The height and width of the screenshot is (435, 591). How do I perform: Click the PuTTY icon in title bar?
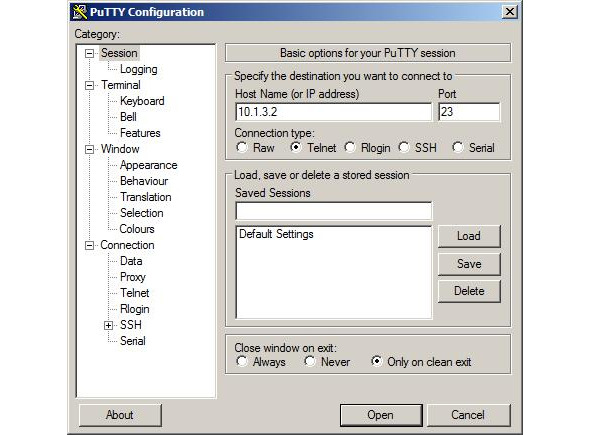80,12
